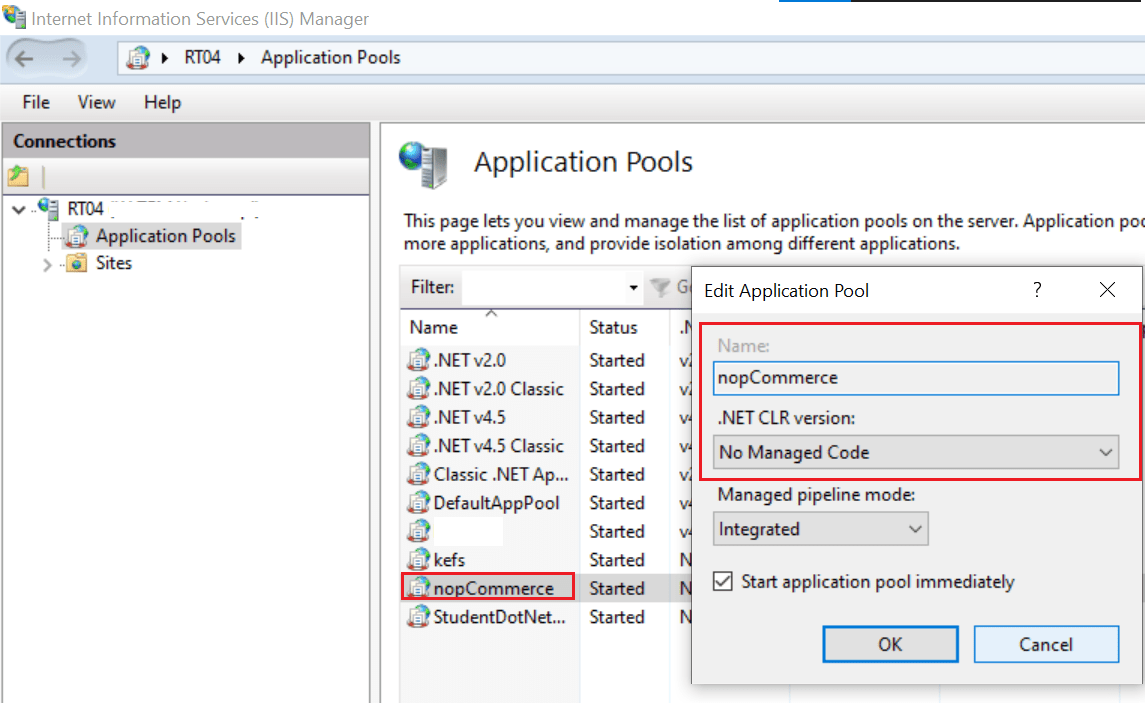The image size is (1145, 703).
Task: Click the .NET v4.5 Classic pool icon
Action: pyautogui.click(x=418, y=445)
